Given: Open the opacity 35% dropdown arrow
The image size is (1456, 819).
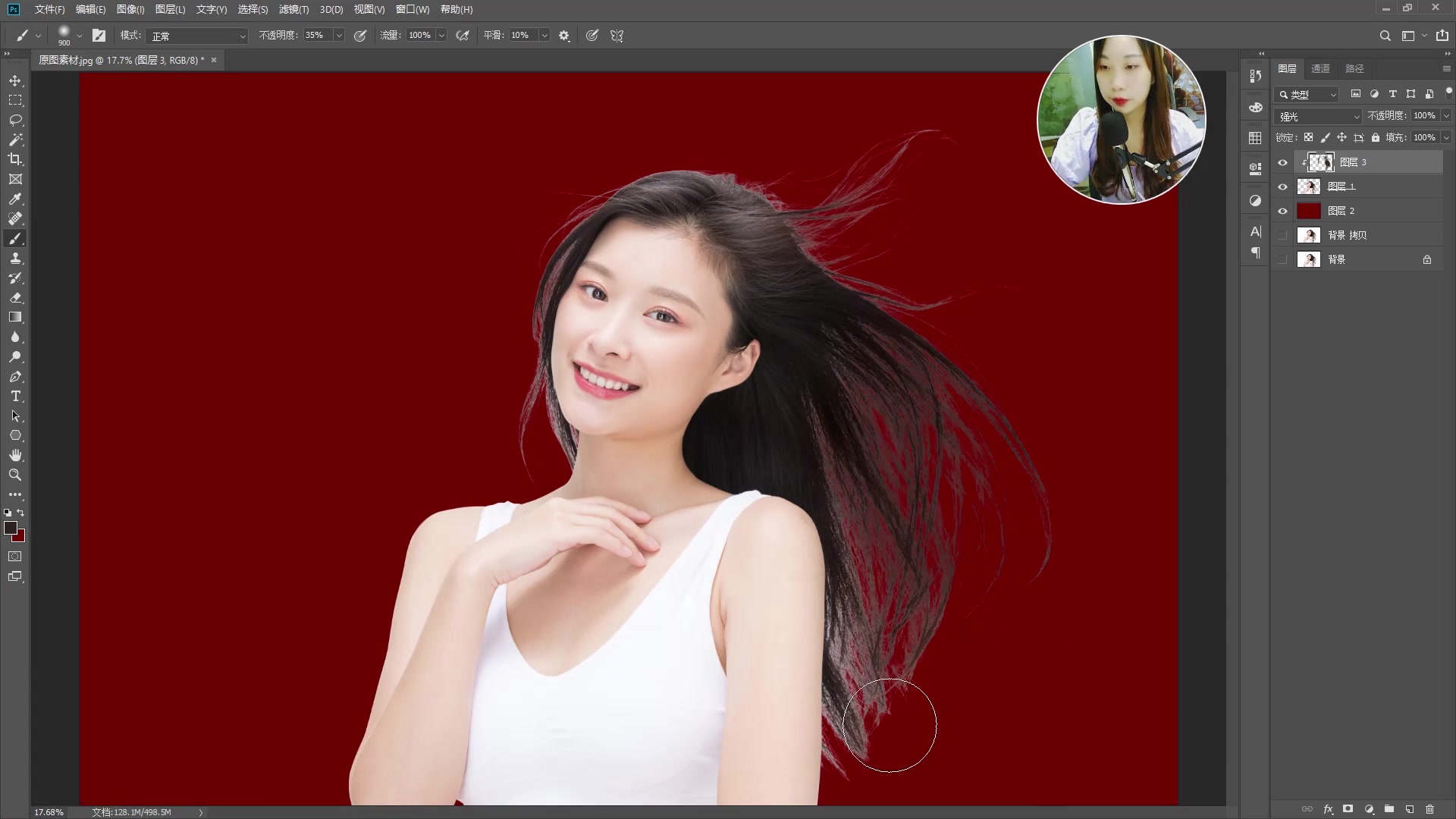Looking at the screenshot, I should pos(339,36).
